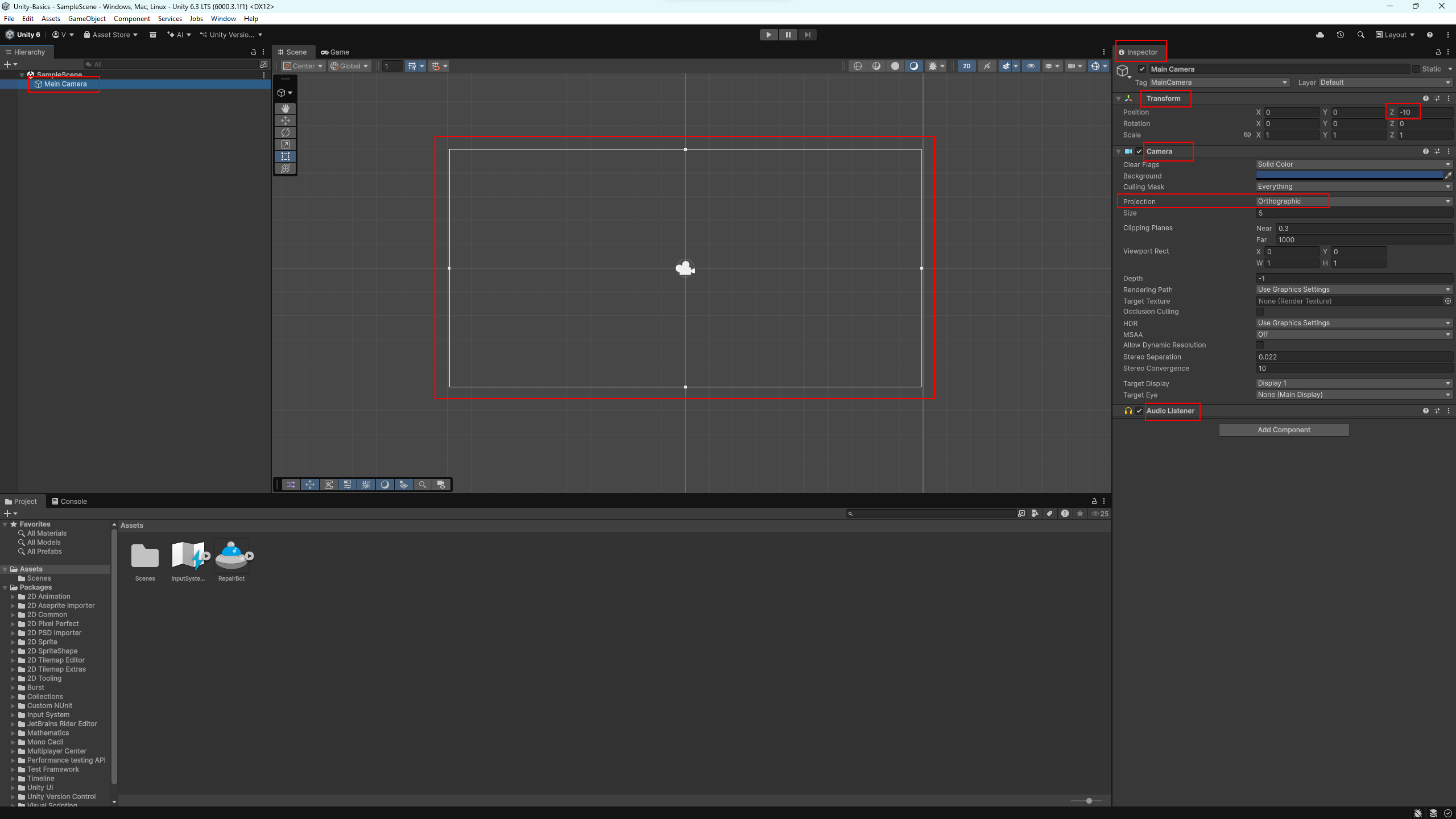
Task: Open the Clear Flags dropdown
Action: click(1354, 164)
